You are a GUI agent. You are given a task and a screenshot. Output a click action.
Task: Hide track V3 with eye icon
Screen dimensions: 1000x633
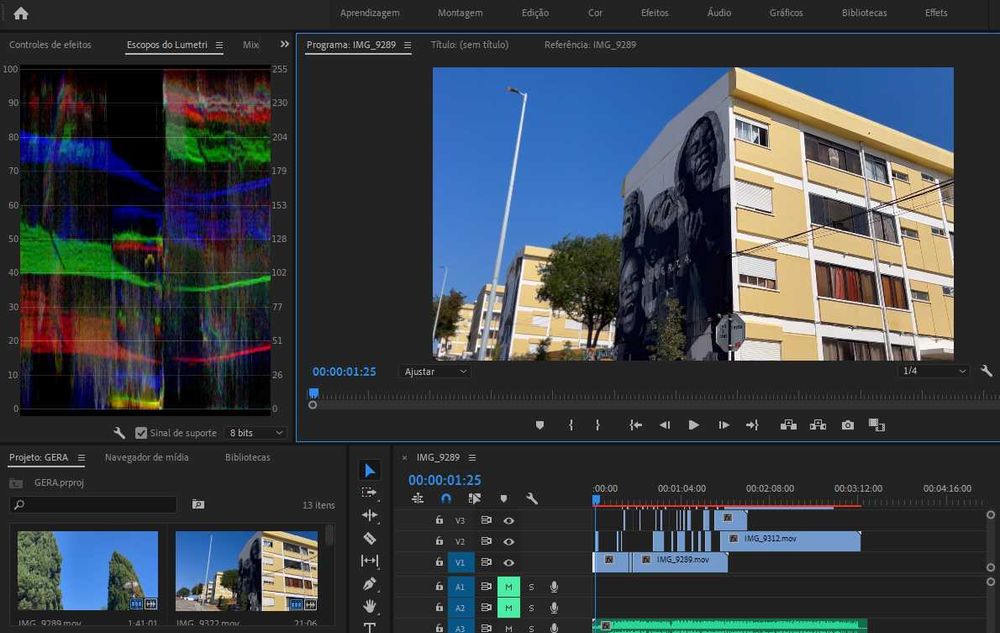click(x=509, y=520)
